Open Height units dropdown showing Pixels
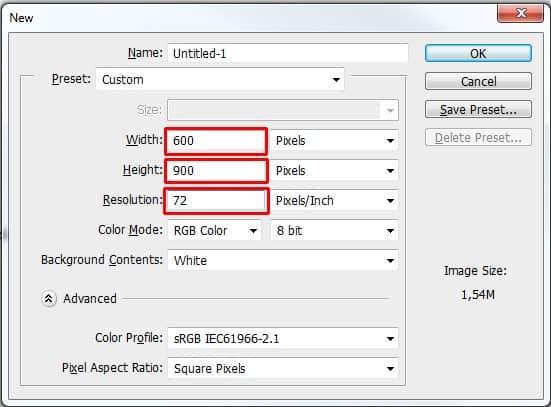The height and width of the screenshot is (407, 551). pyautogui.click(x=335, y=171)
